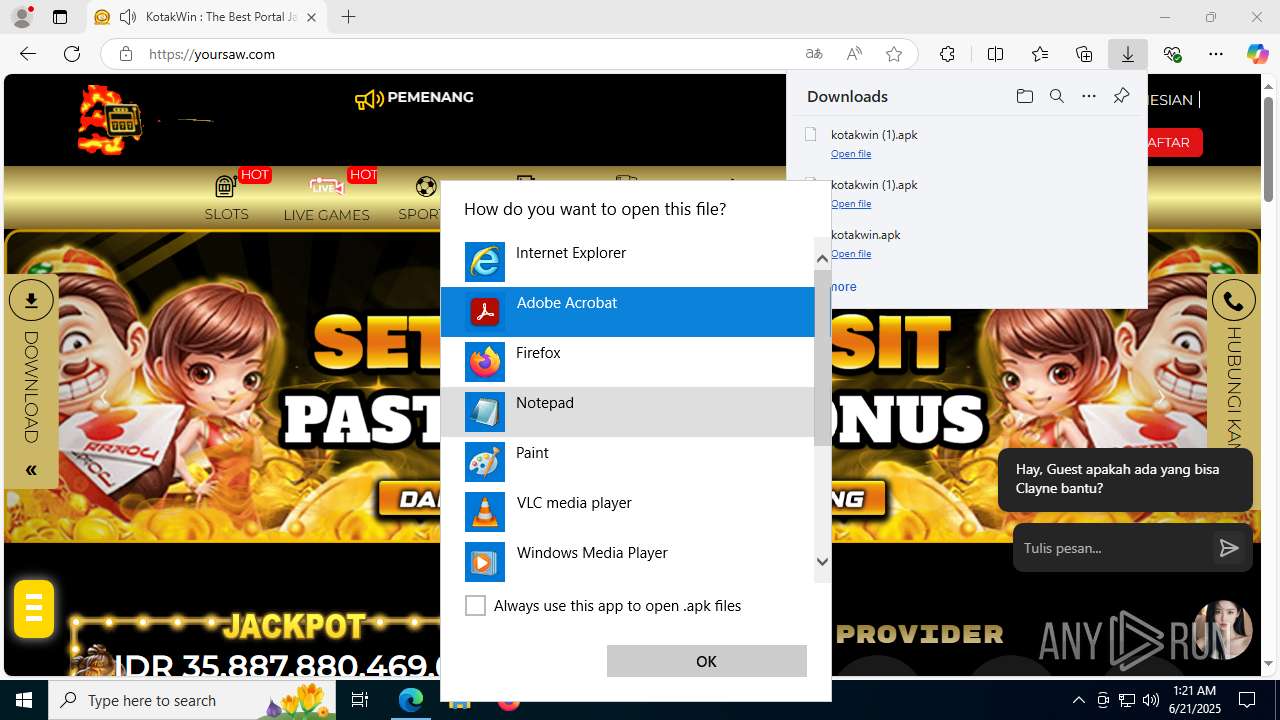
Task: Send chat message arrow button
Action: tap(1229, 548)
